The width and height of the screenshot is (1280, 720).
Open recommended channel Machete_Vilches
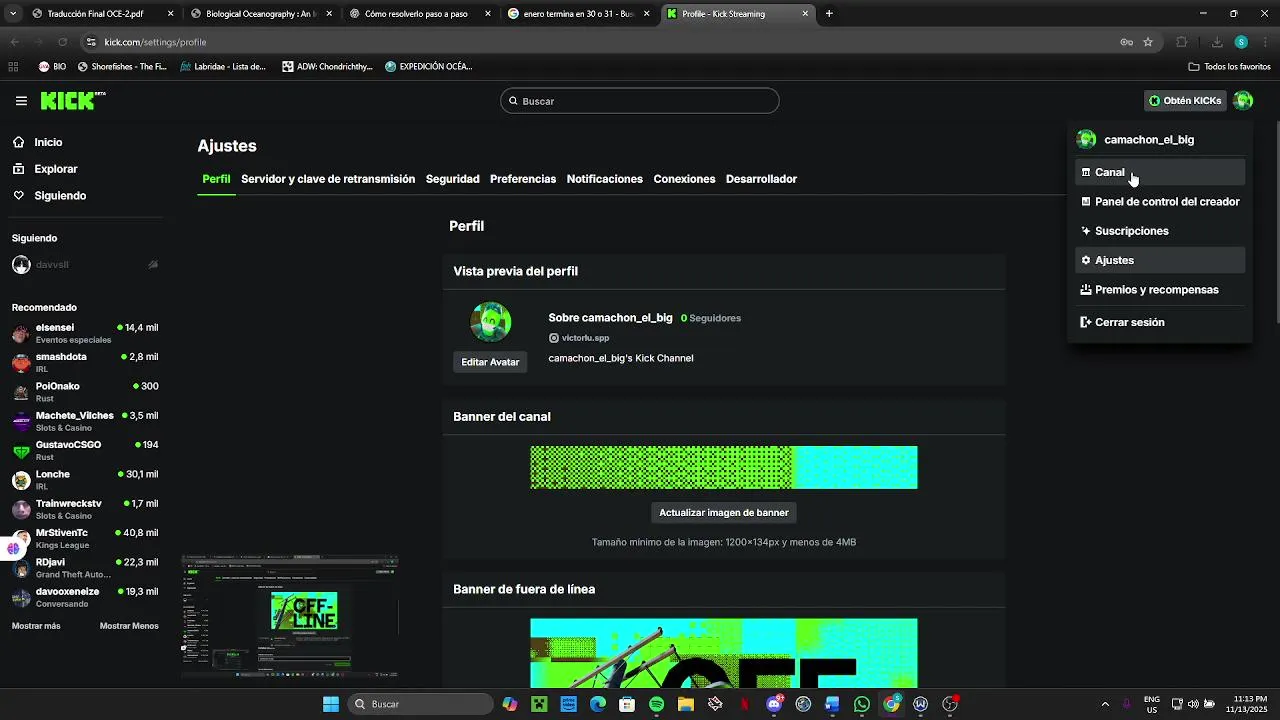85,421
